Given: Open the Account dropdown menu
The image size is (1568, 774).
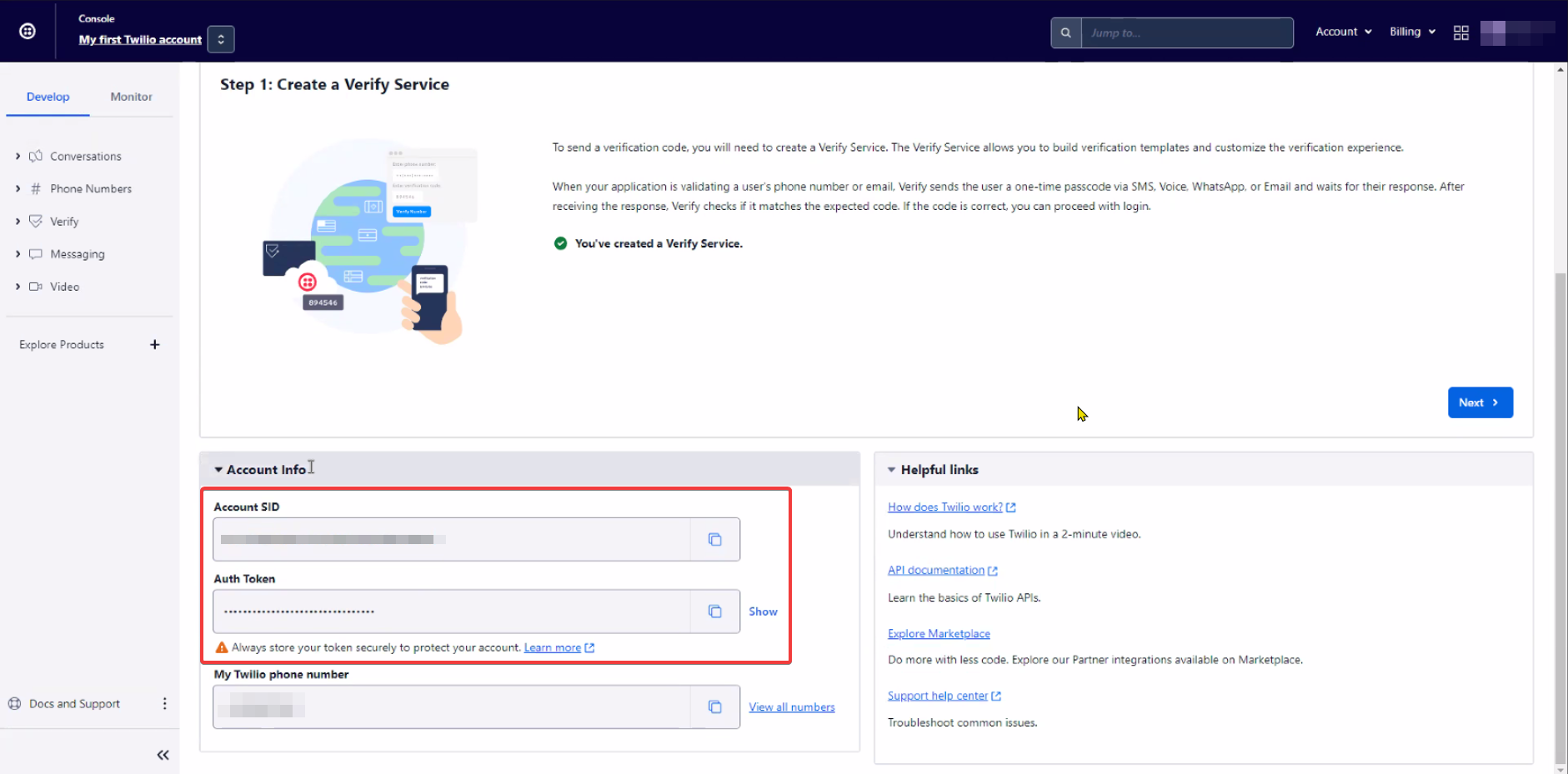Looking at the screenshot, I should click(1343, 32).
